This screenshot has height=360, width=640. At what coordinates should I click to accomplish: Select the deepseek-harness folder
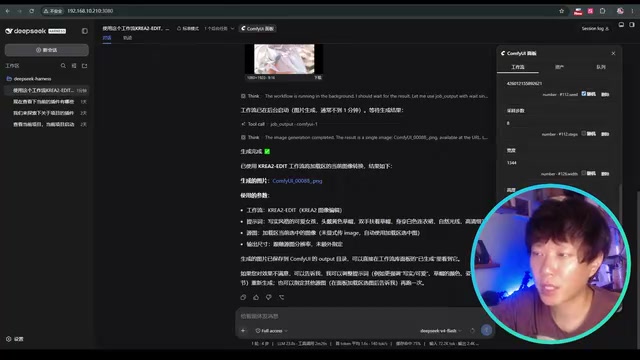coord(32,79)
